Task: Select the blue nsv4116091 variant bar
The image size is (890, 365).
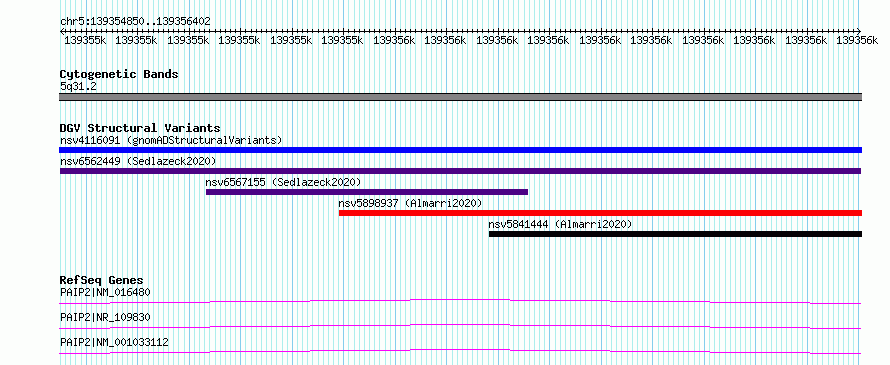Action: coord(460,150)
